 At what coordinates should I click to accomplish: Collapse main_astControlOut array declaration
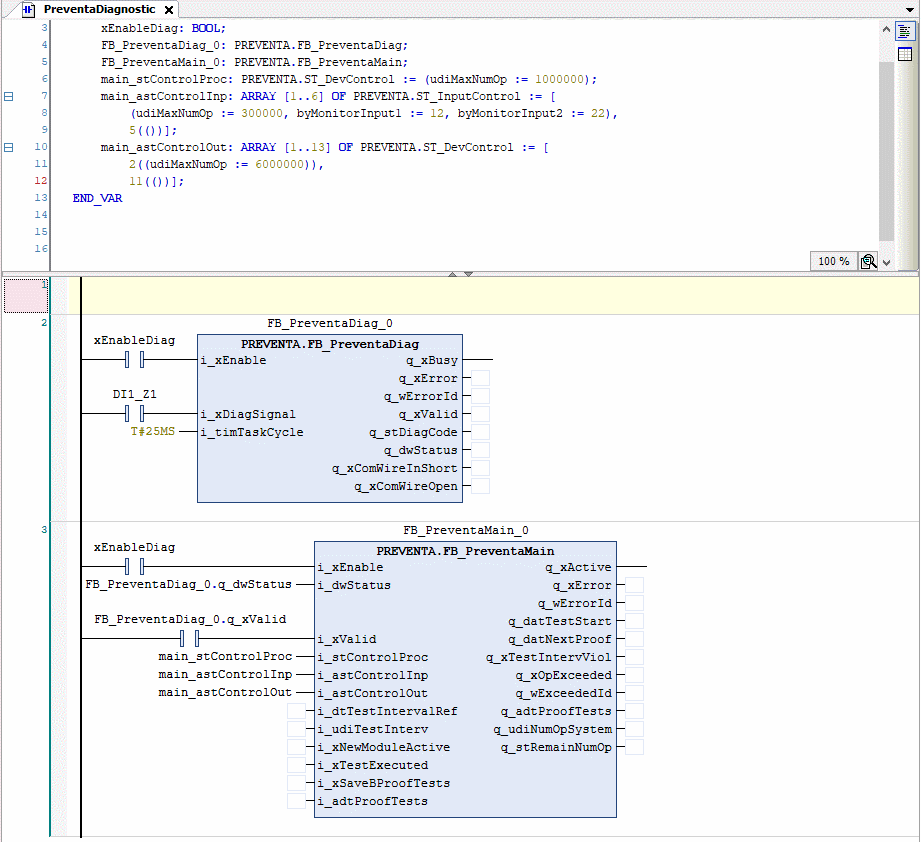(x=9, y=147)
